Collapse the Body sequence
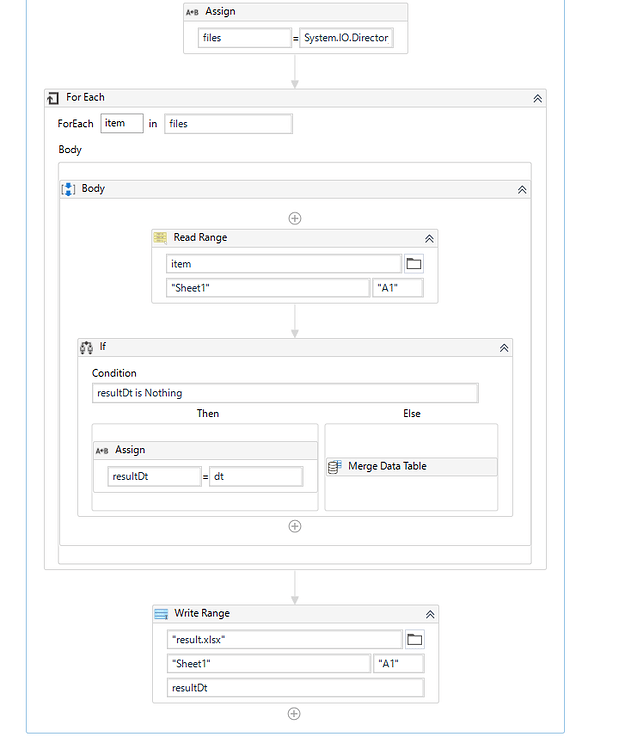 pos(522,190)
